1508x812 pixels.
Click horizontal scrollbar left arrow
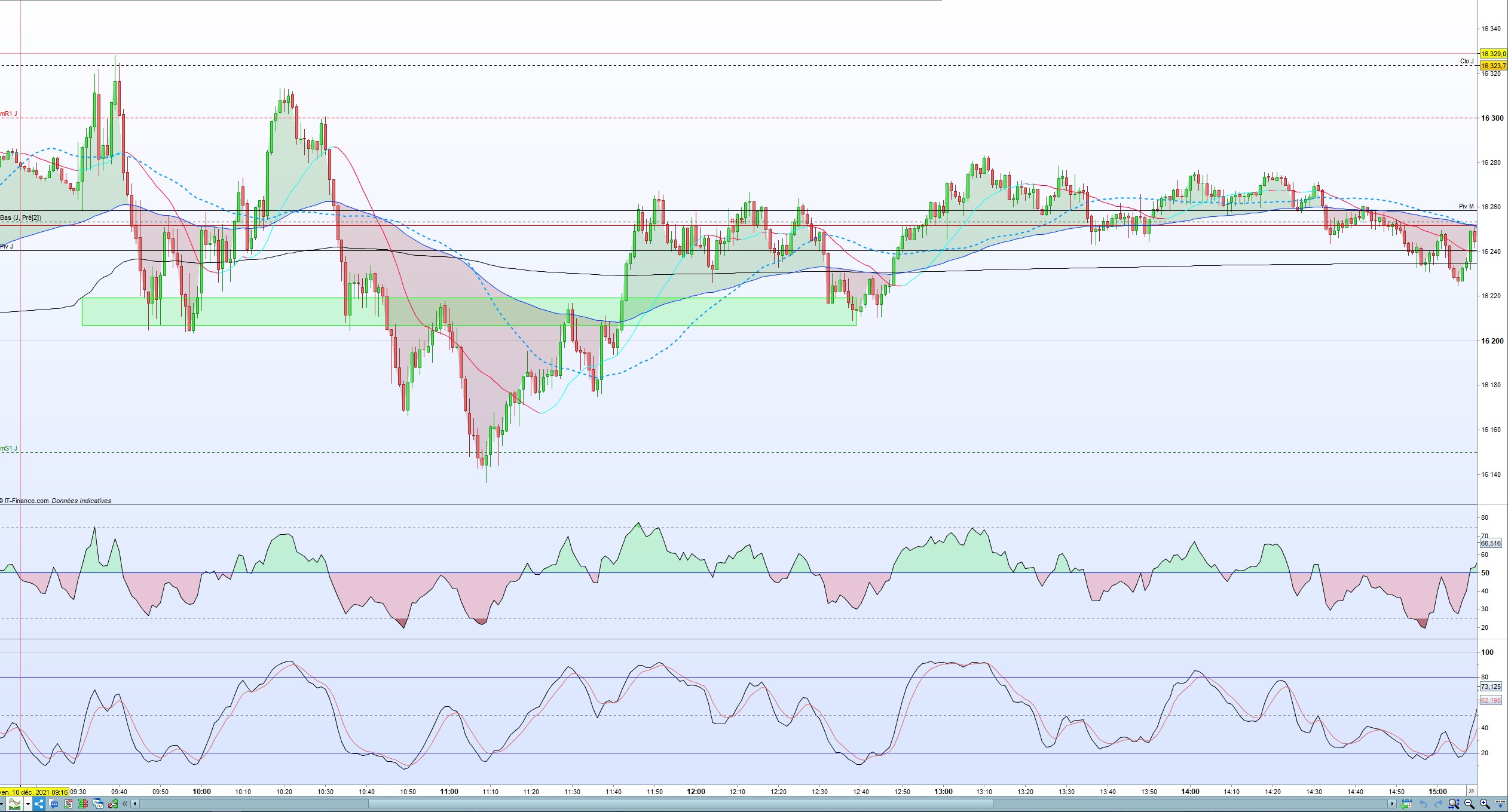point(135,804)
